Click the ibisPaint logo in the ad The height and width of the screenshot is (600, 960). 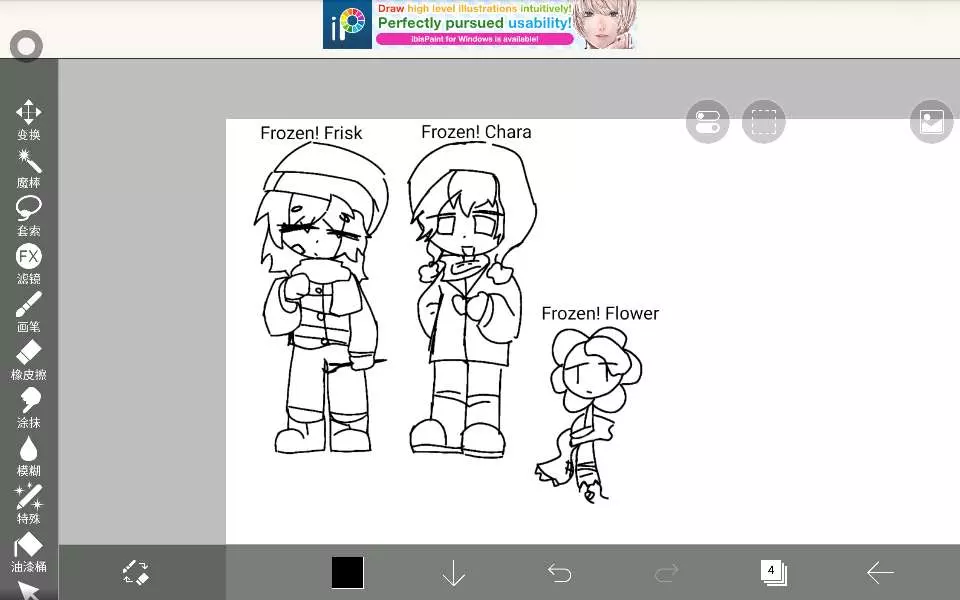pos(347,24)
